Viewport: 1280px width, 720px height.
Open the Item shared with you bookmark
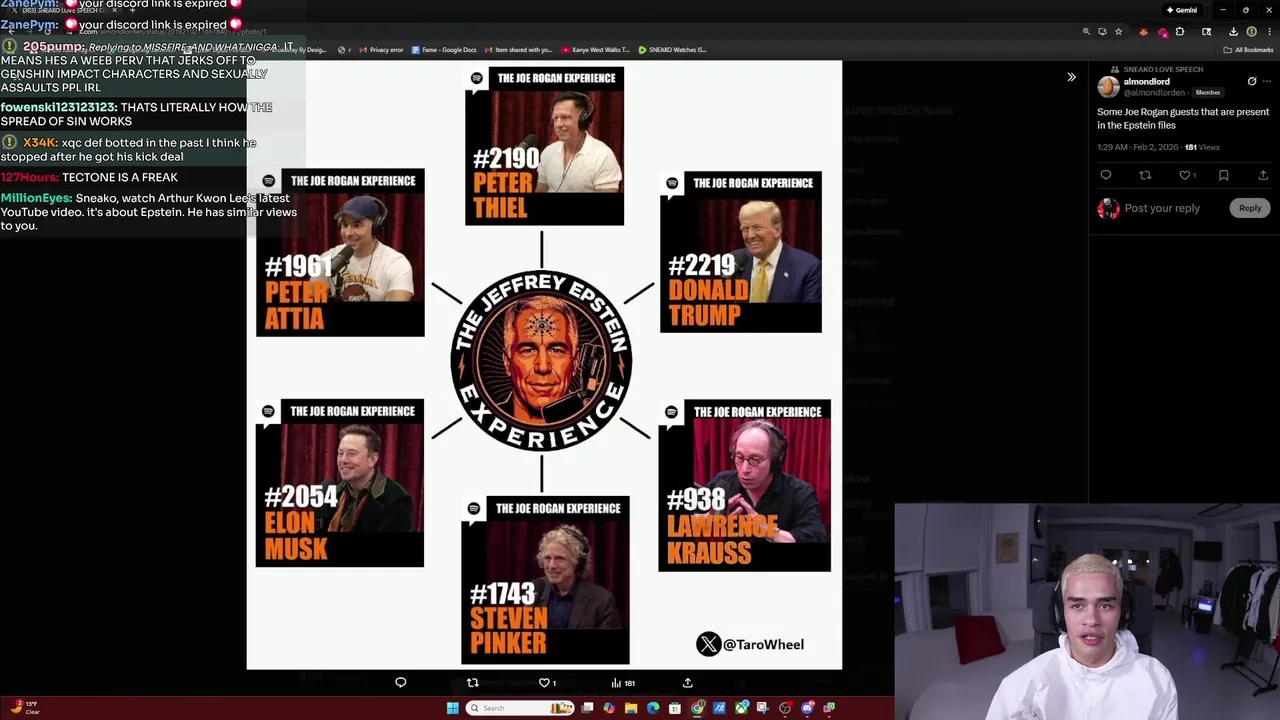517,49
